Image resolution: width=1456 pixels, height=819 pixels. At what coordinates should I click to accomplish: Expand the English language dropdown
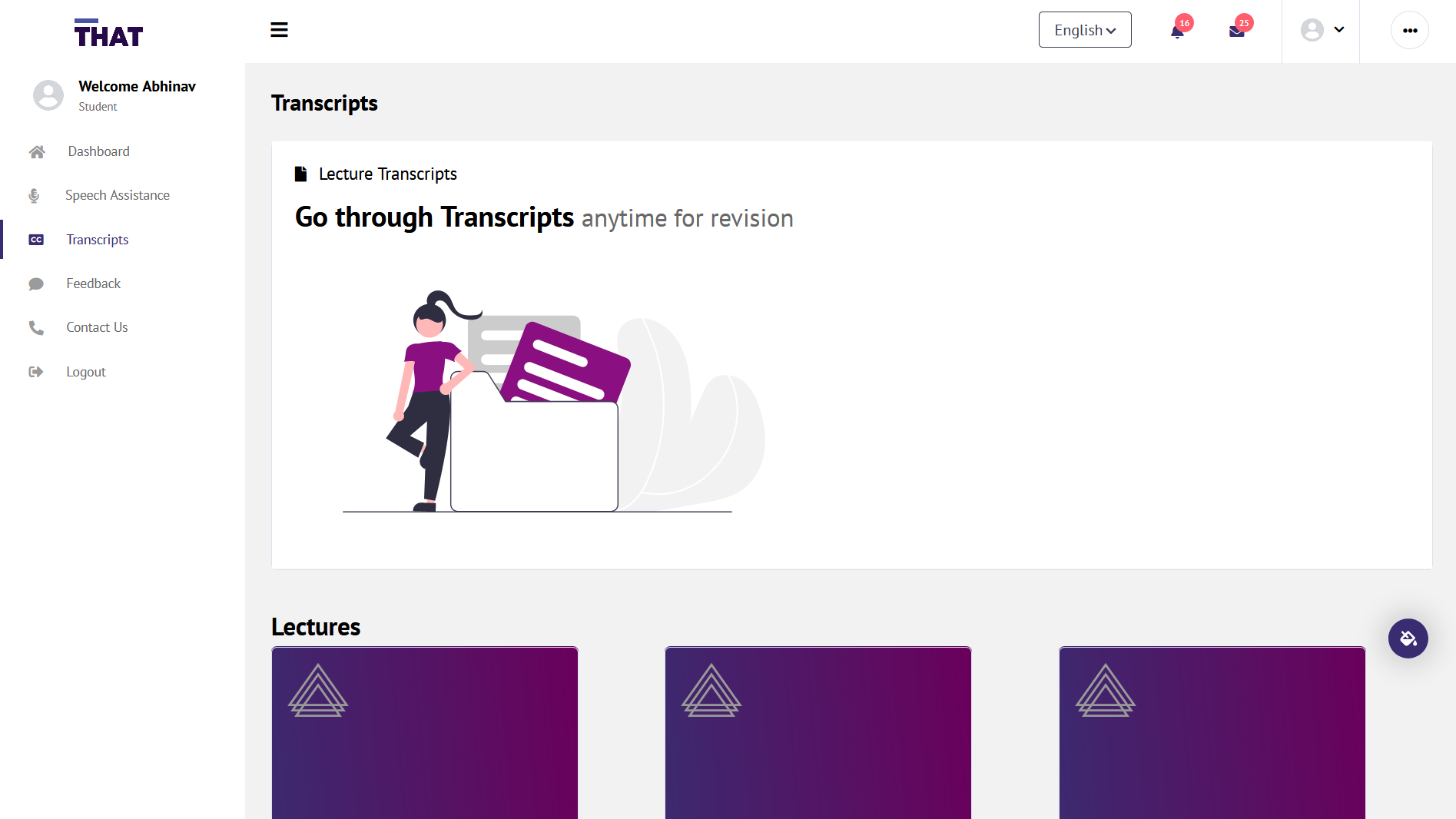click(1085, 30)
